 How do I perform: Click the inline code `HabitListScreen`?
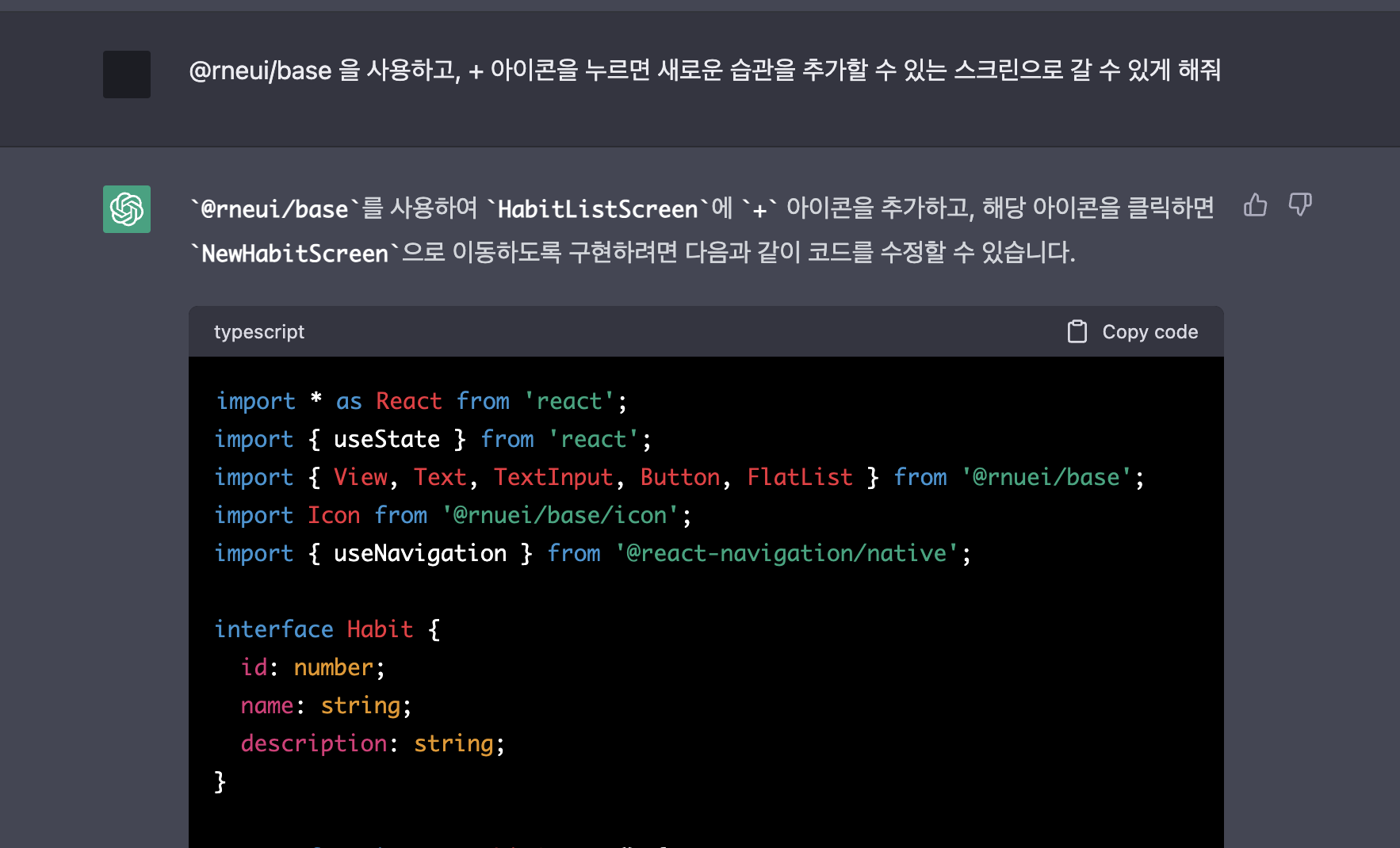(x=598, y=209)
